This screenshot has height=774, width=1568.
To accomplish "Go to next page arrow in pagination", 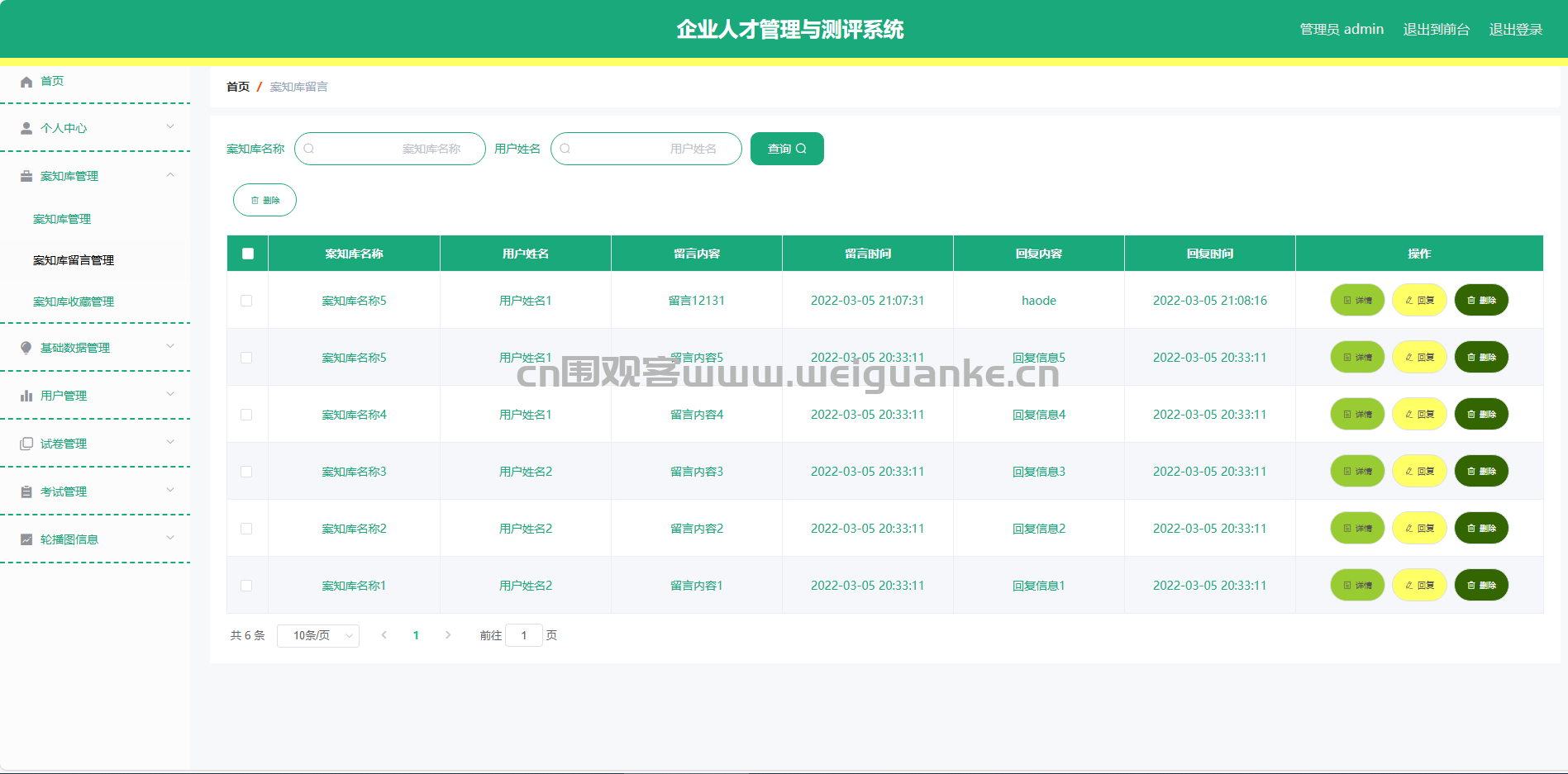I will [448, 635].
